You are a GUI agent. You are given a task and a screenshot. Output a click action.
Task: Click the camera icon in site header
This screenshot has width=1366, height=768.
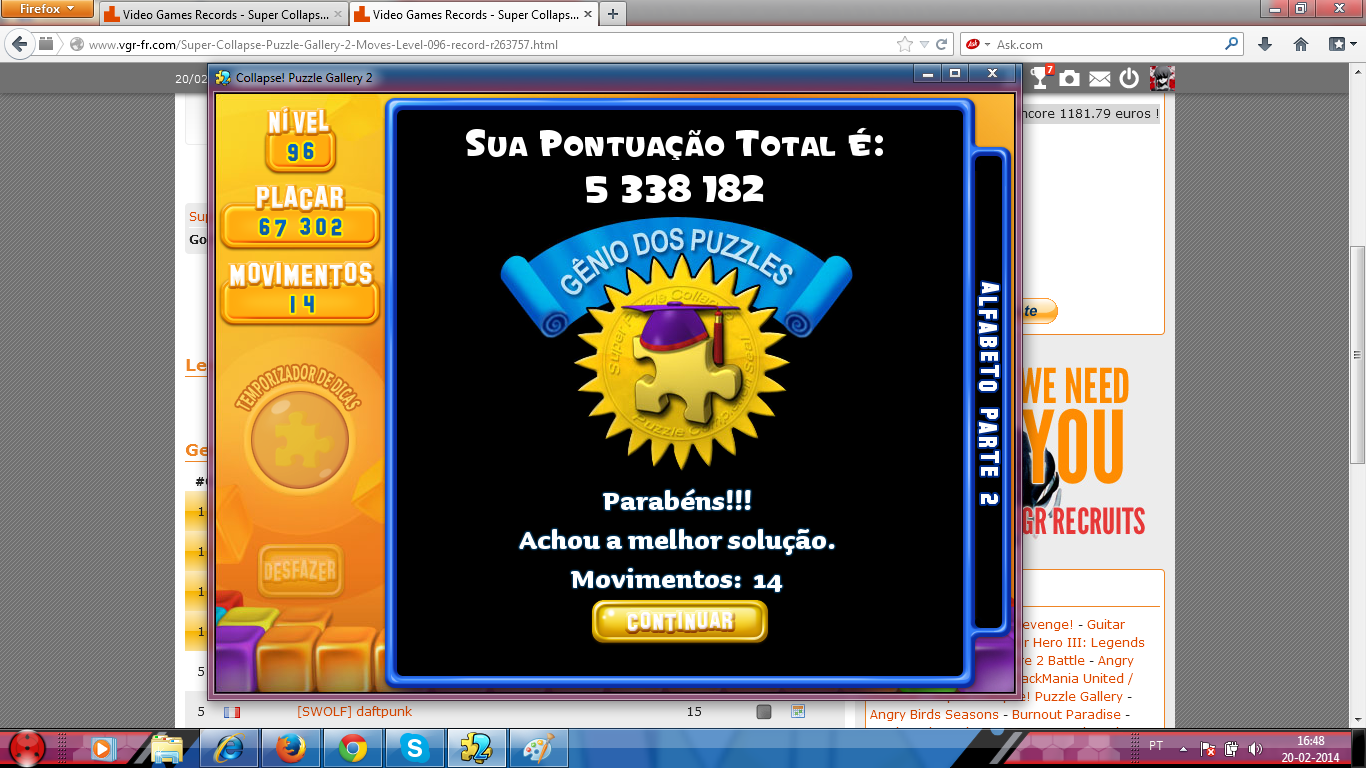[1069, 78]
